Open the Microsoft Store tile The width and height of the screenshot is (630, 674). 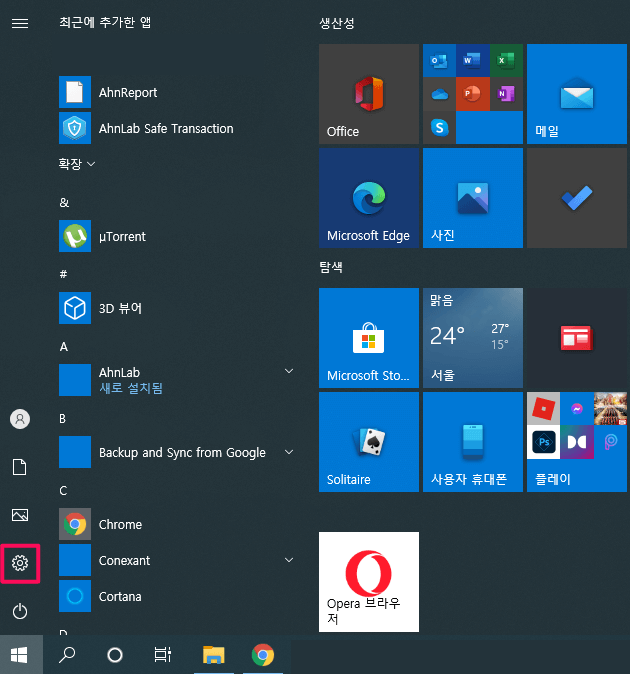369,338
